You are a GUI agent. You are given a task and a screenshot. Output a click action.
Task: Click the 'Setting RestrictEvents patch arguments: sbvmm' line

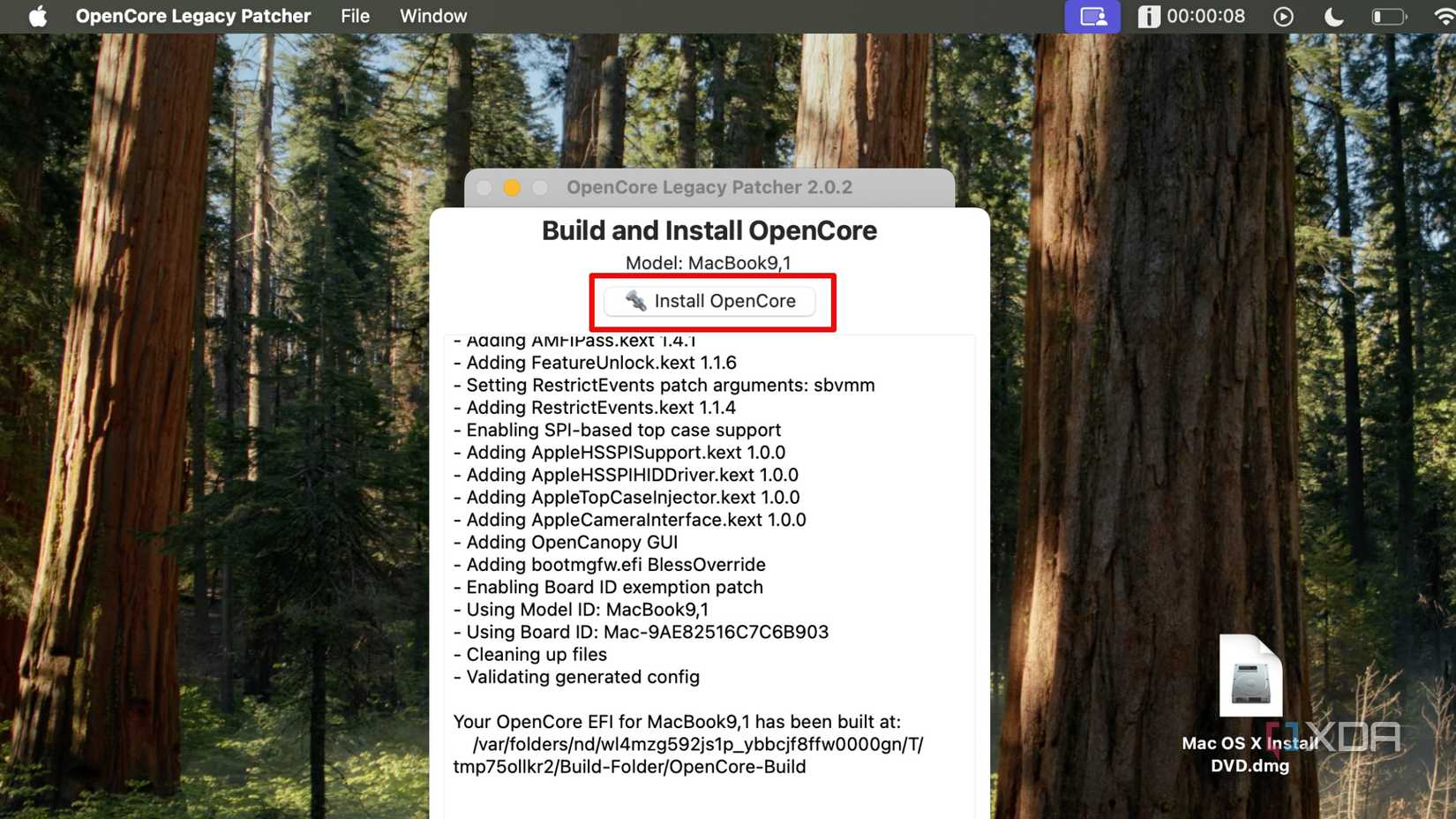pyautogui.click(x=664, y=385)
